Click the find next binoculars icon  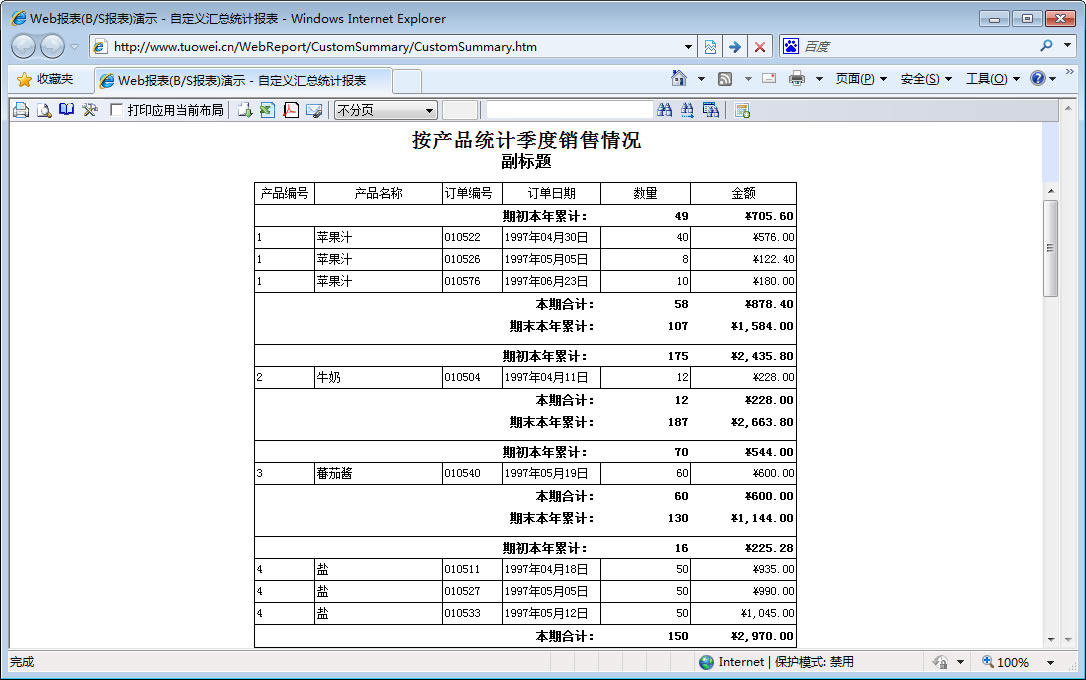688,110
